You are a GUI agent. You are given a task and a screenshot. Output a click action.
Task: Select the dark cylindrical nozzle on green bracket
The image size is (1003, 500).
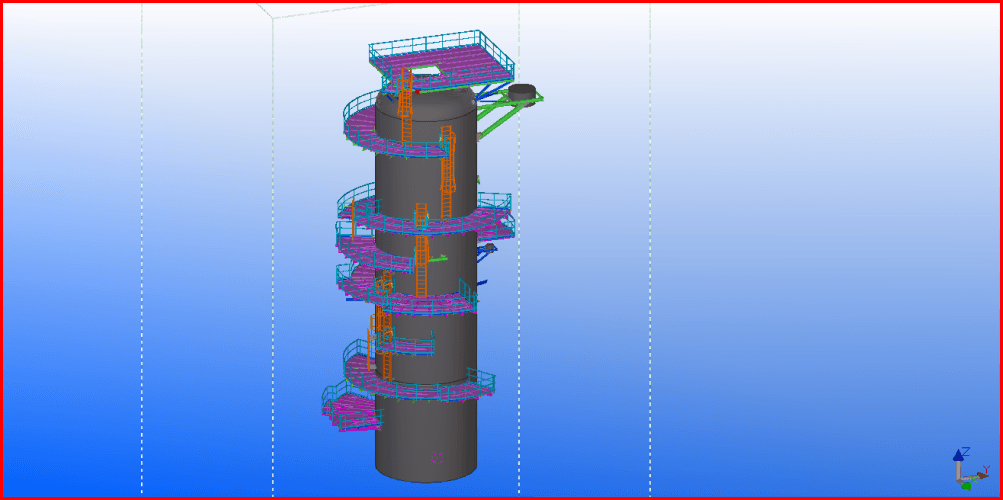click(522, 92)
